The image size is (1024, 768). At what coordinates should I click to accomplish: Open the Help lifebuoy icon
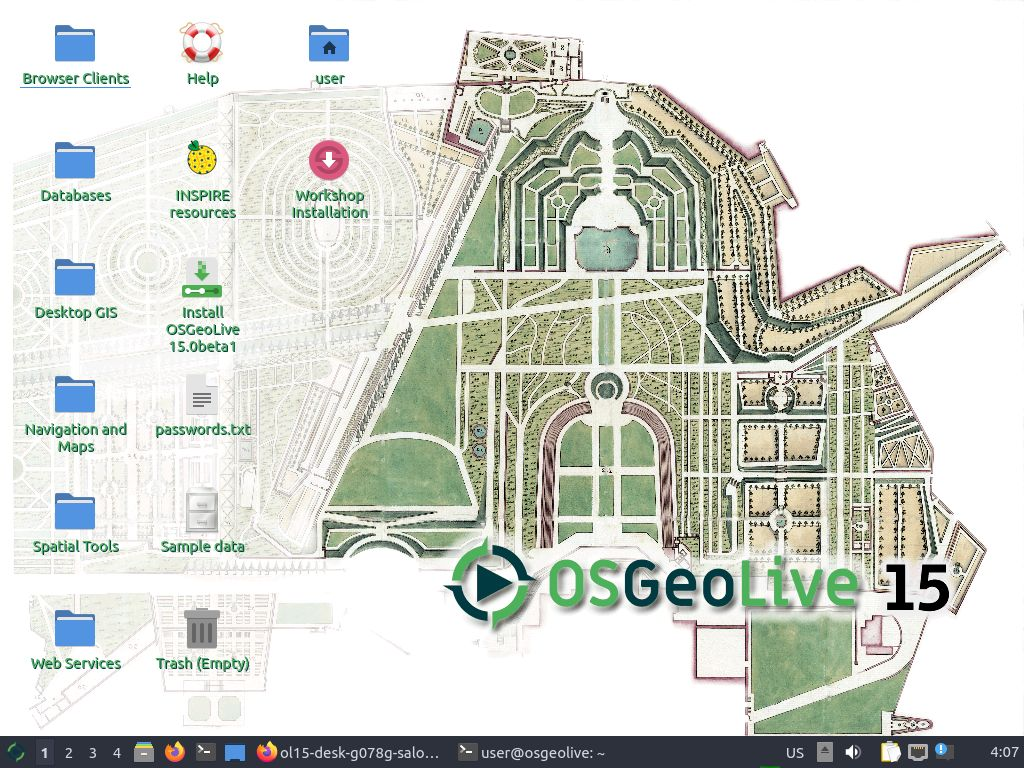[202, 45]
